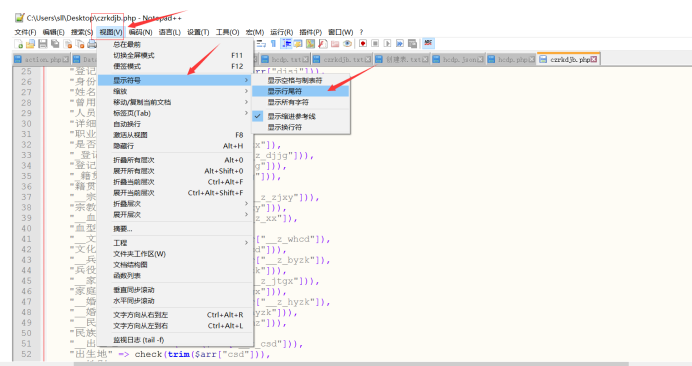Open the Function List toolbar icon

(x=323, y=44)
